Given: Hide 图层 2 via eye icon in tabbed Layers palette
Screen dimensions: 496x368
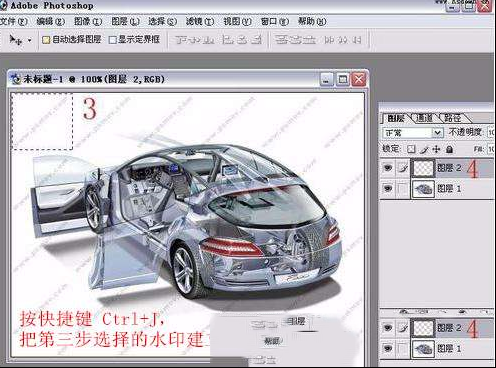Looking at the screenshot, I should 388,168.
